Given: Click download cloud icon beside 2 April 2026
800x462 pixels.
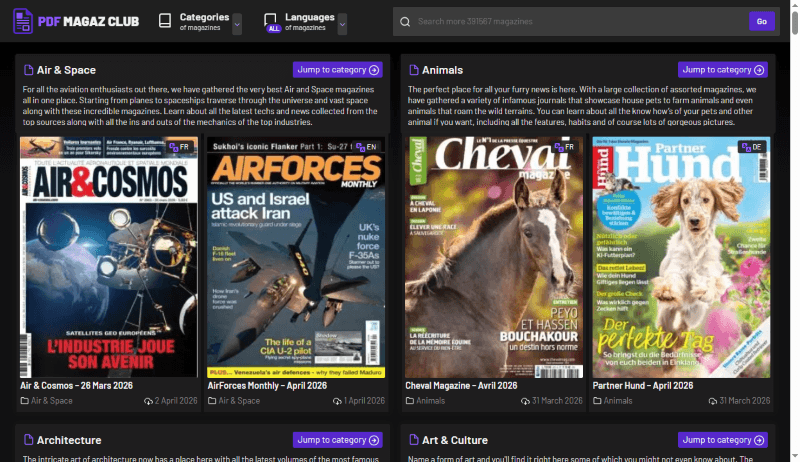Looking at the screenshot, I should click(x=148, y=401).
